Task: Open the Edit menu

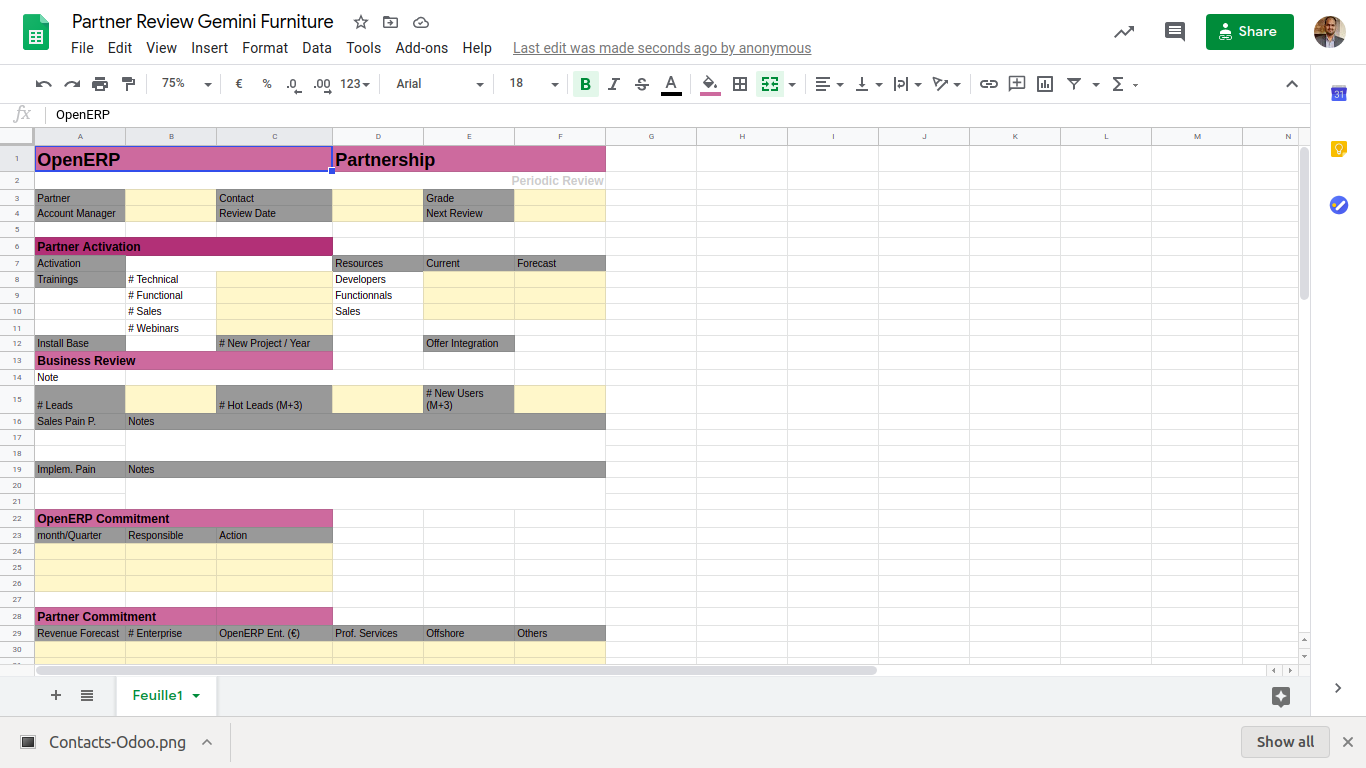Action: [x=120, y=48]
